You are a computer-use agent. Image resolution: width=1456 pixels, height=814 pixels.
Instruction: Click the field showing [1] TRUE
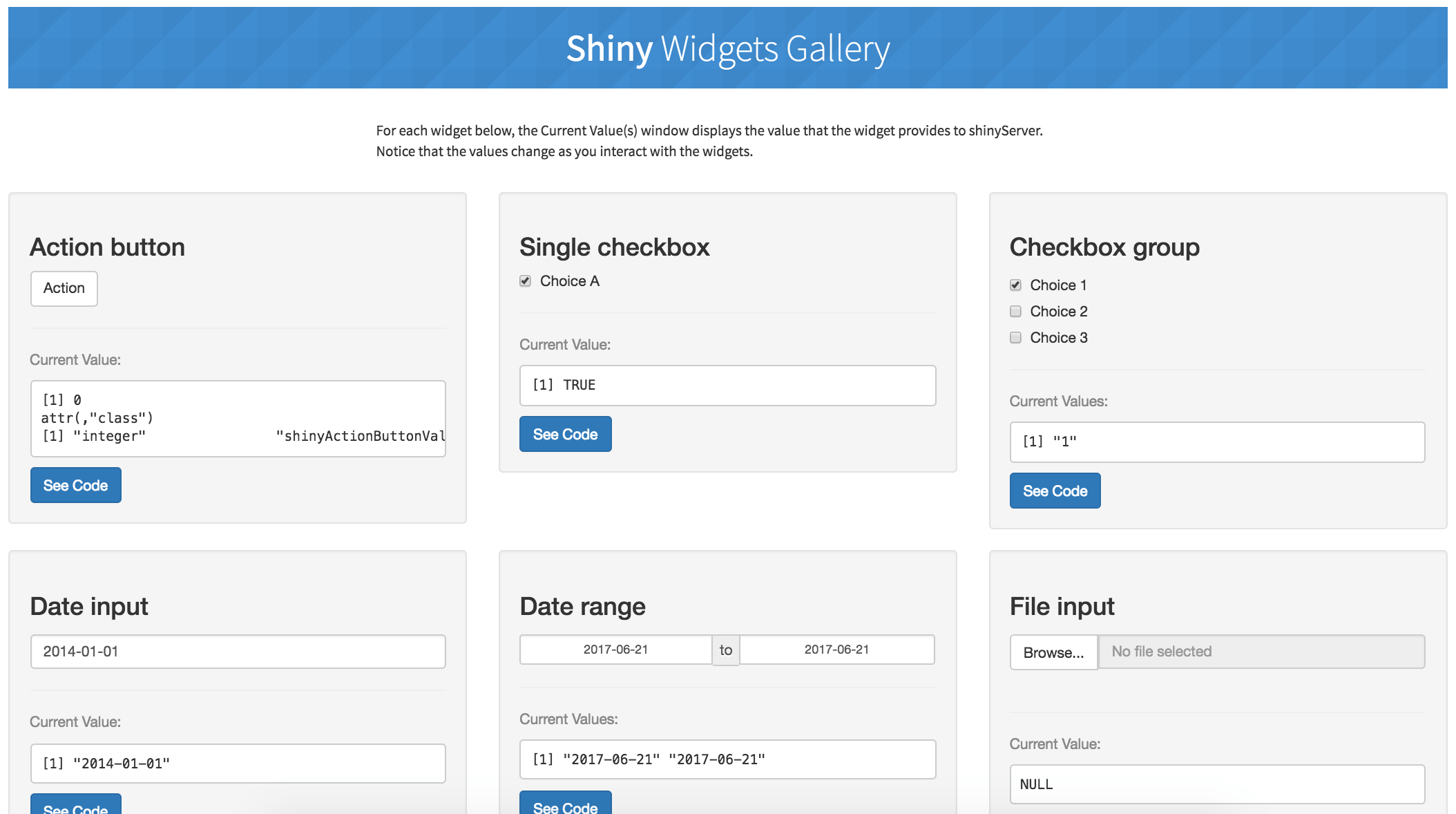click(x=727, y=385)
